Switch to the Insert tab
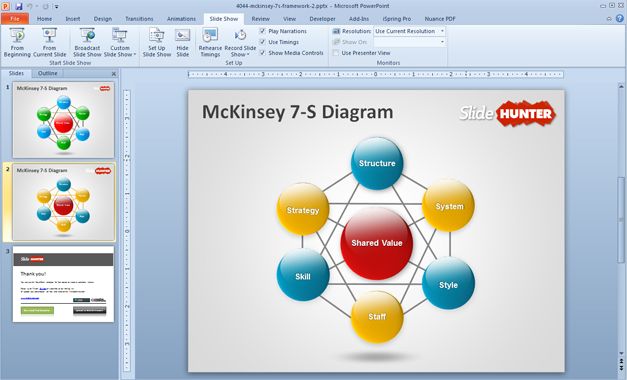 [x=73, y=19]
